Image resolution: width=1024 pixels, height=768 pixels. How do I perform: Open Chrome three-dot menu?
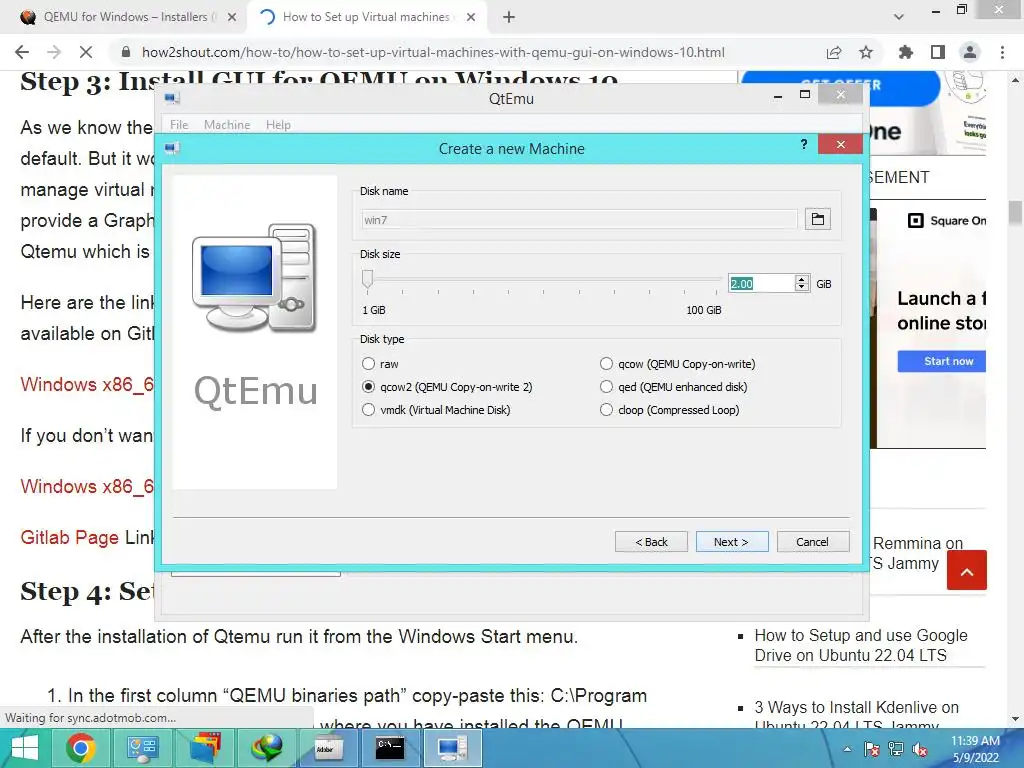click(1002, 52)
